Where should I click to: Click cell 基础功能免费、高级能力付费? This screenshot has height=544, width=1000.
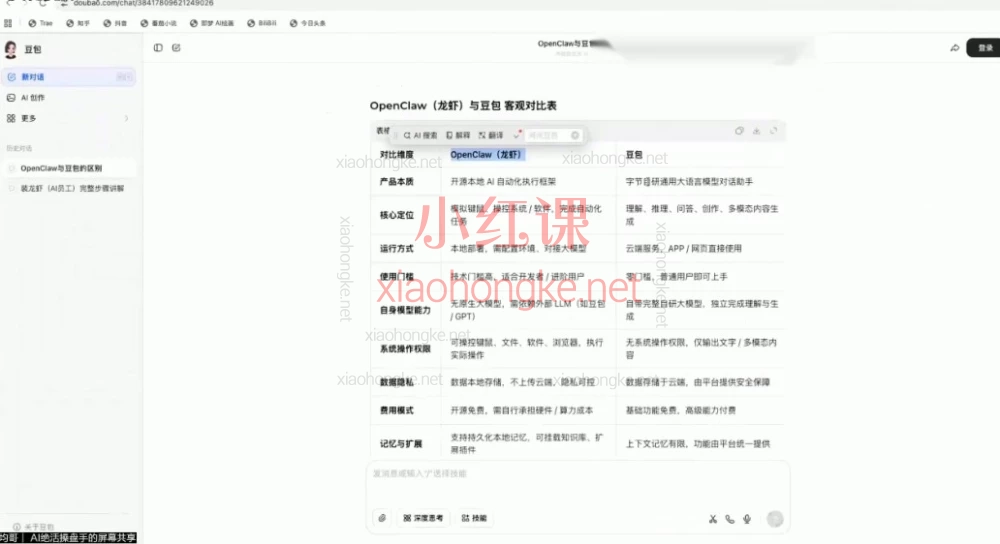pos(680,410)
